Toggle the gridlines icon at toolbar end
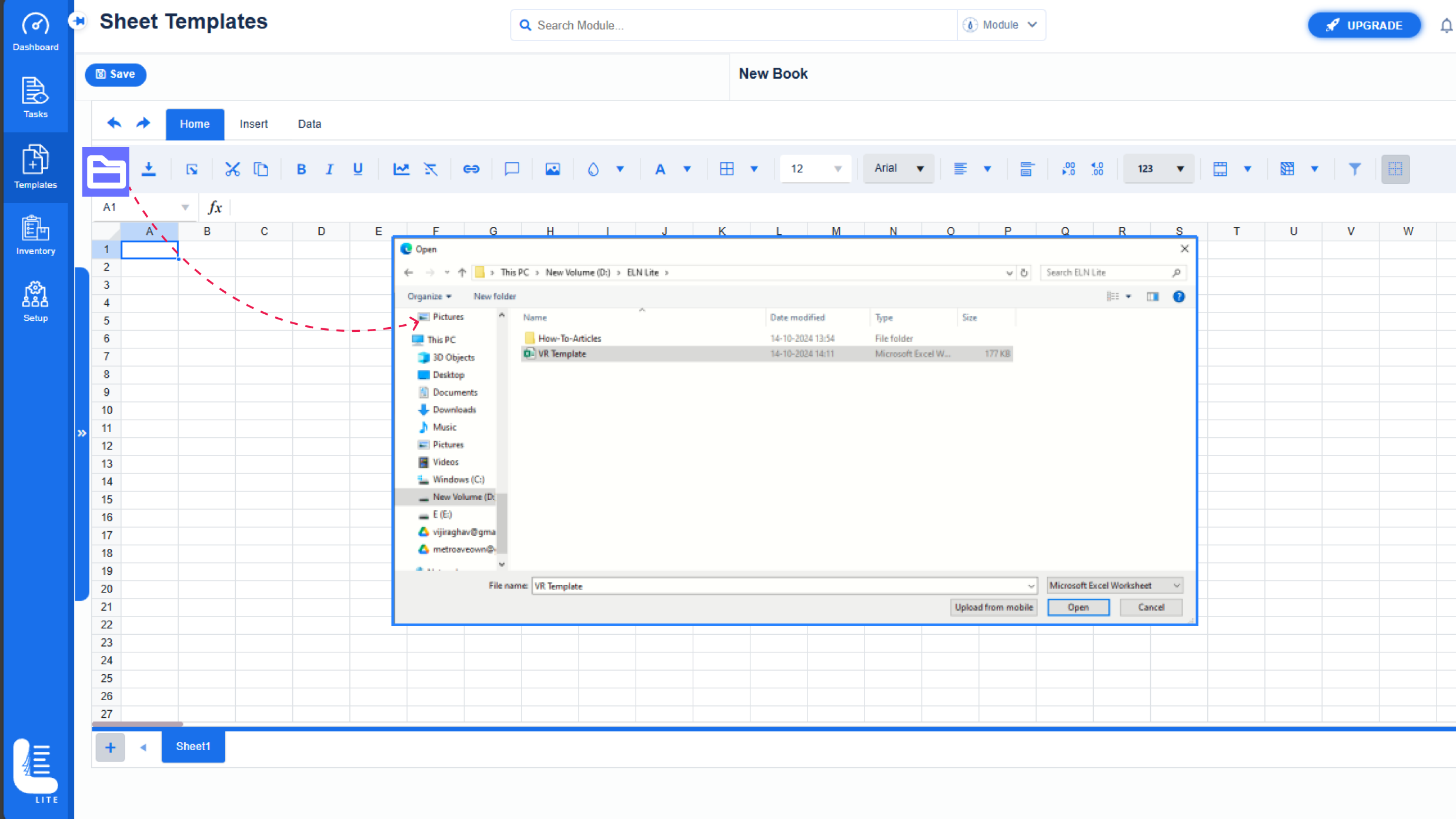Image resolution: width=1456 pixels, height=819 pixels. [x=1395, y=169]
